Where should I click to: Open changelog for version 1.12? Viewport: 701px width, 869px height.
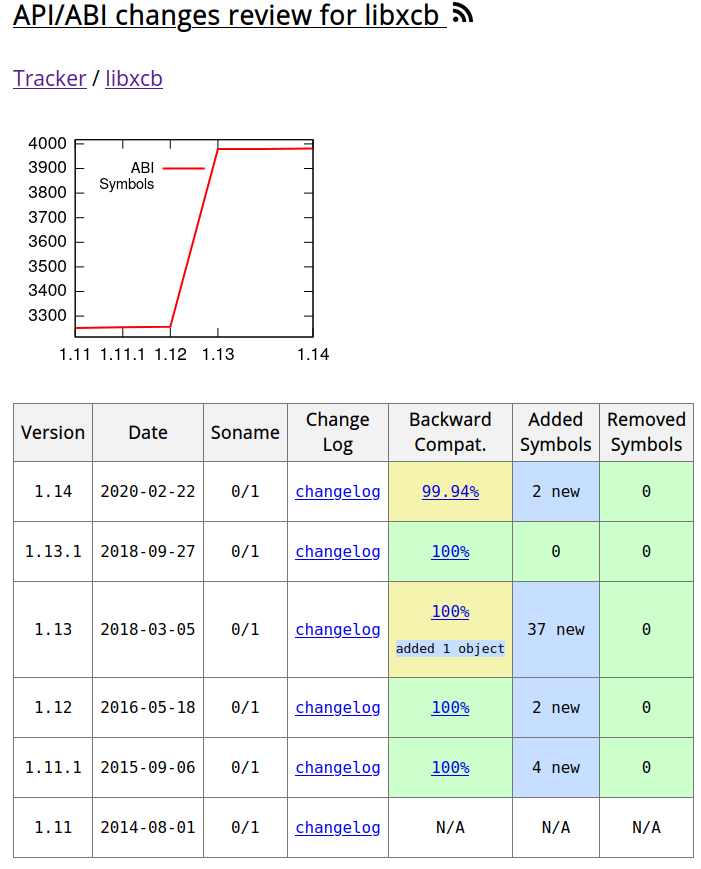coord(337,708)
